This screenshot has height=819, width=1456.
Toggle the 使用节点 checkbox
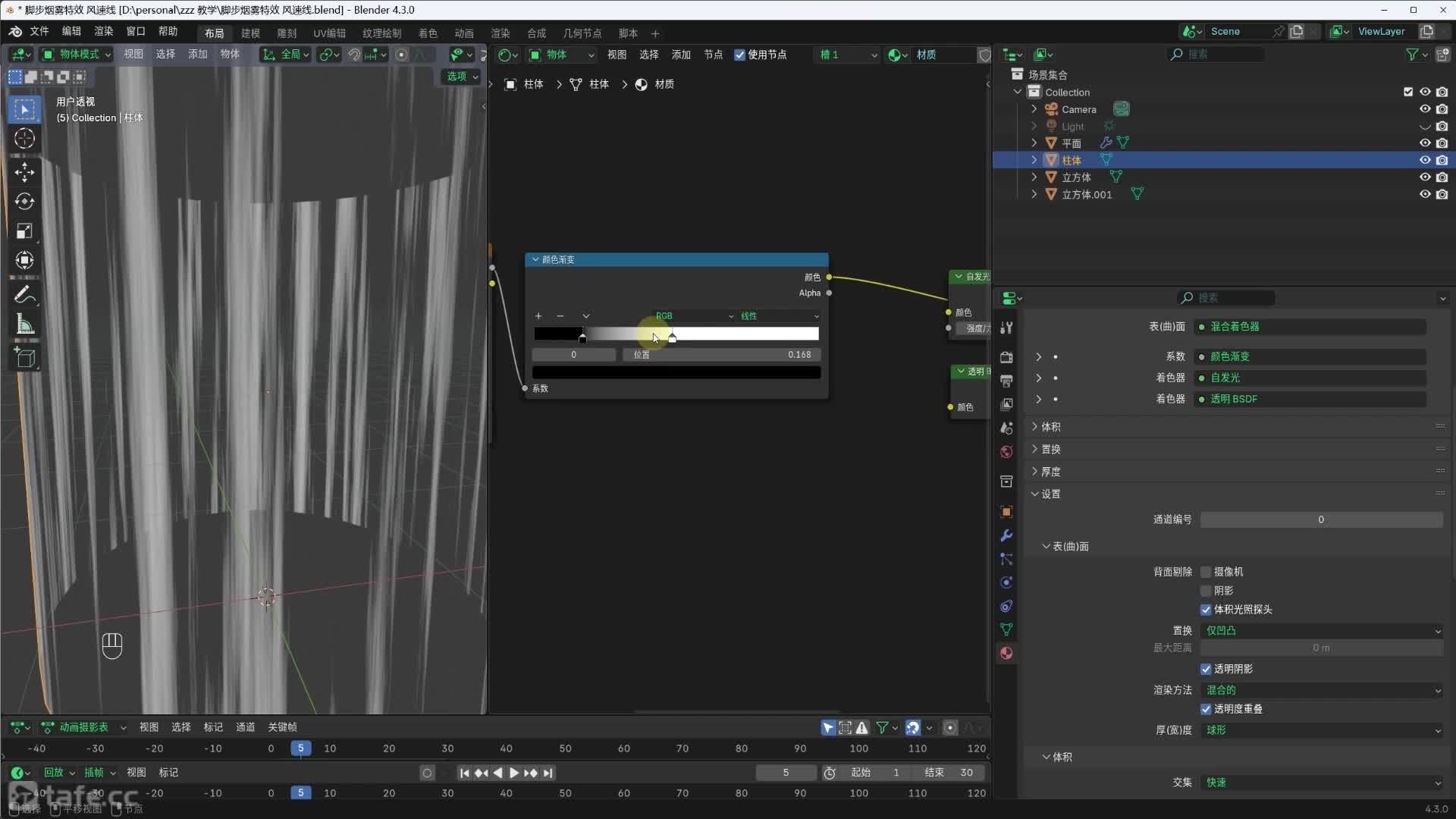[x=739, y=55]
